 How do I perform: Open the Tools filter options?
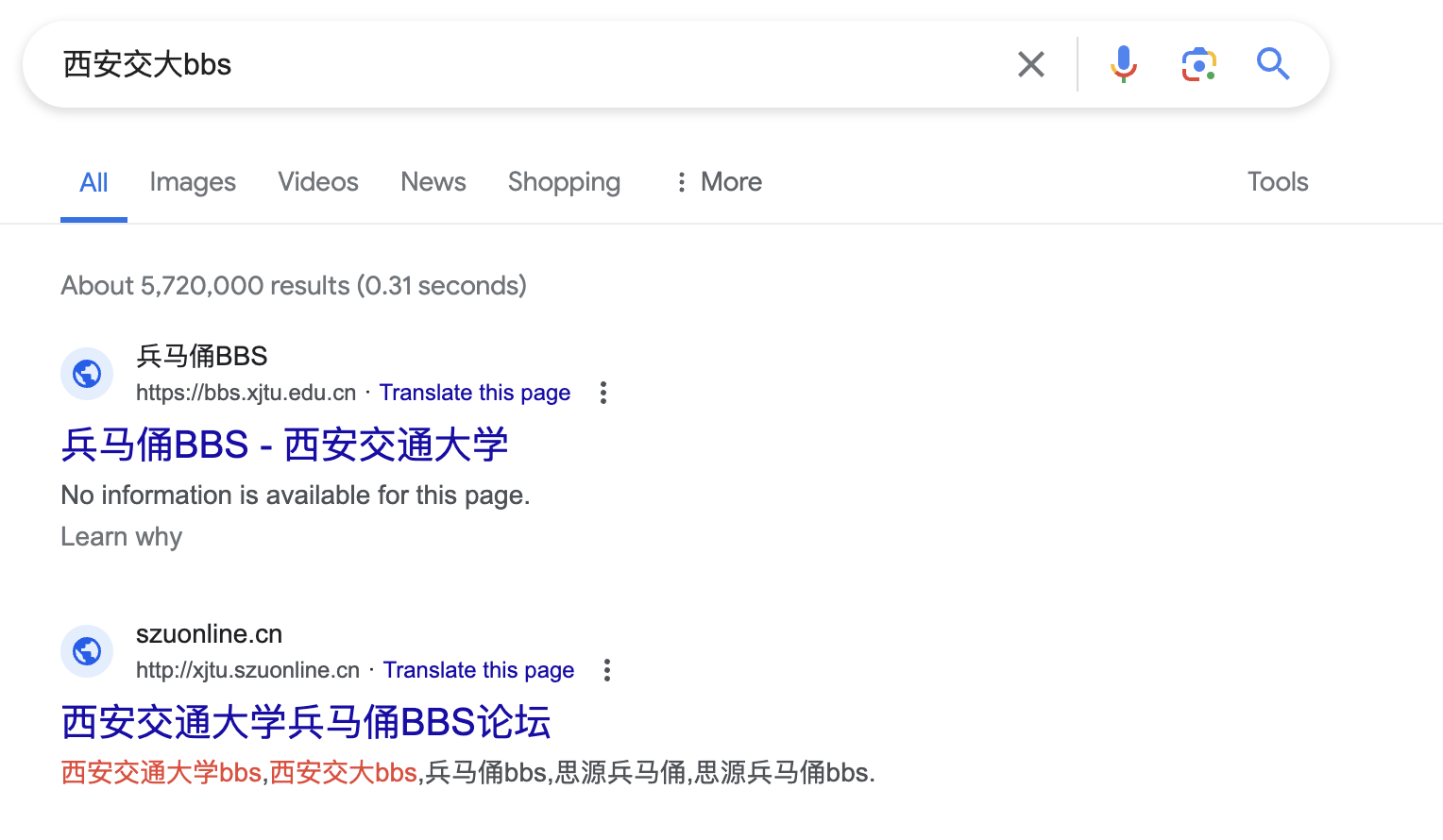[x=1277, y=182]
